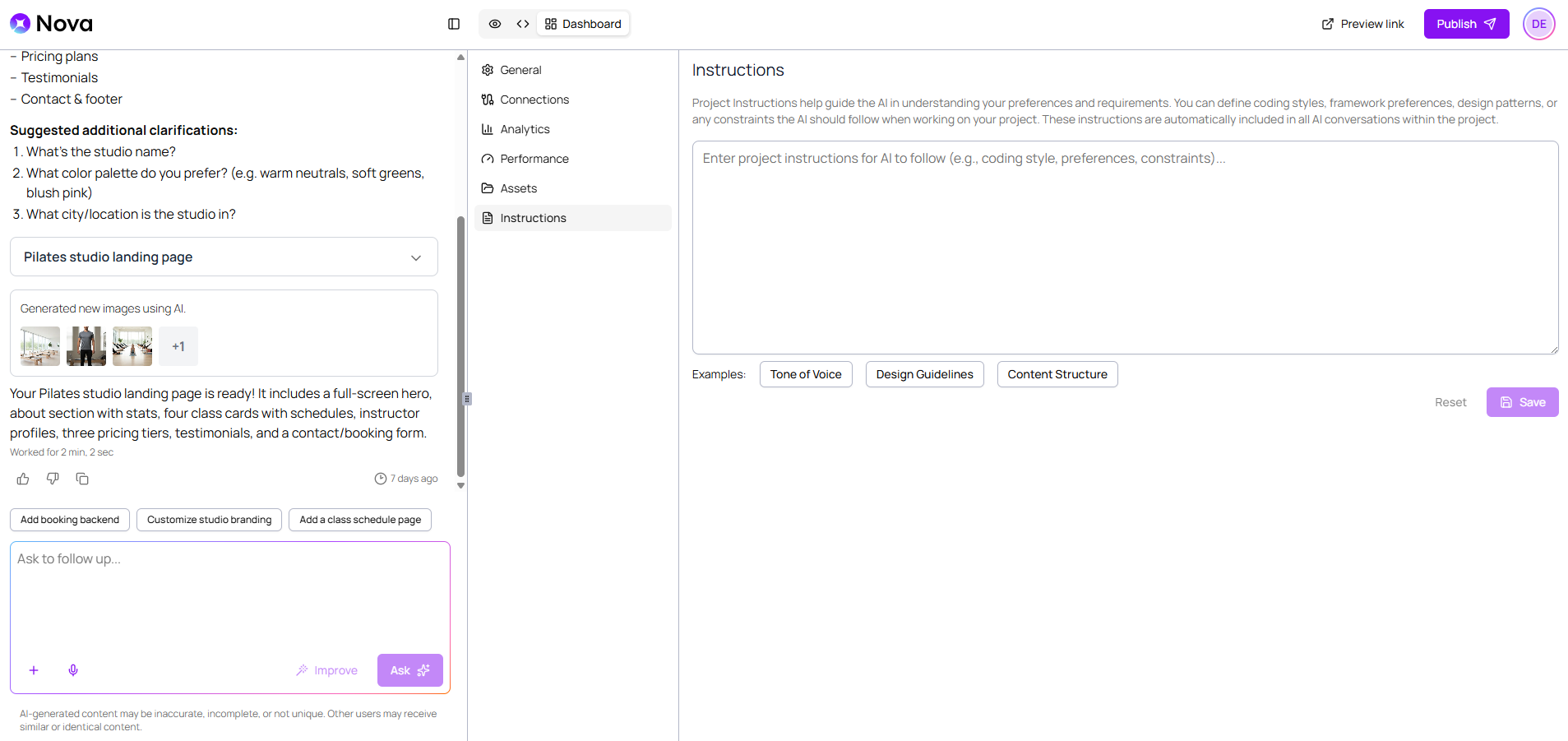Screen dimensions: 1568x741
Task: Activate the microphone voice input
Action: pos(73,670)
